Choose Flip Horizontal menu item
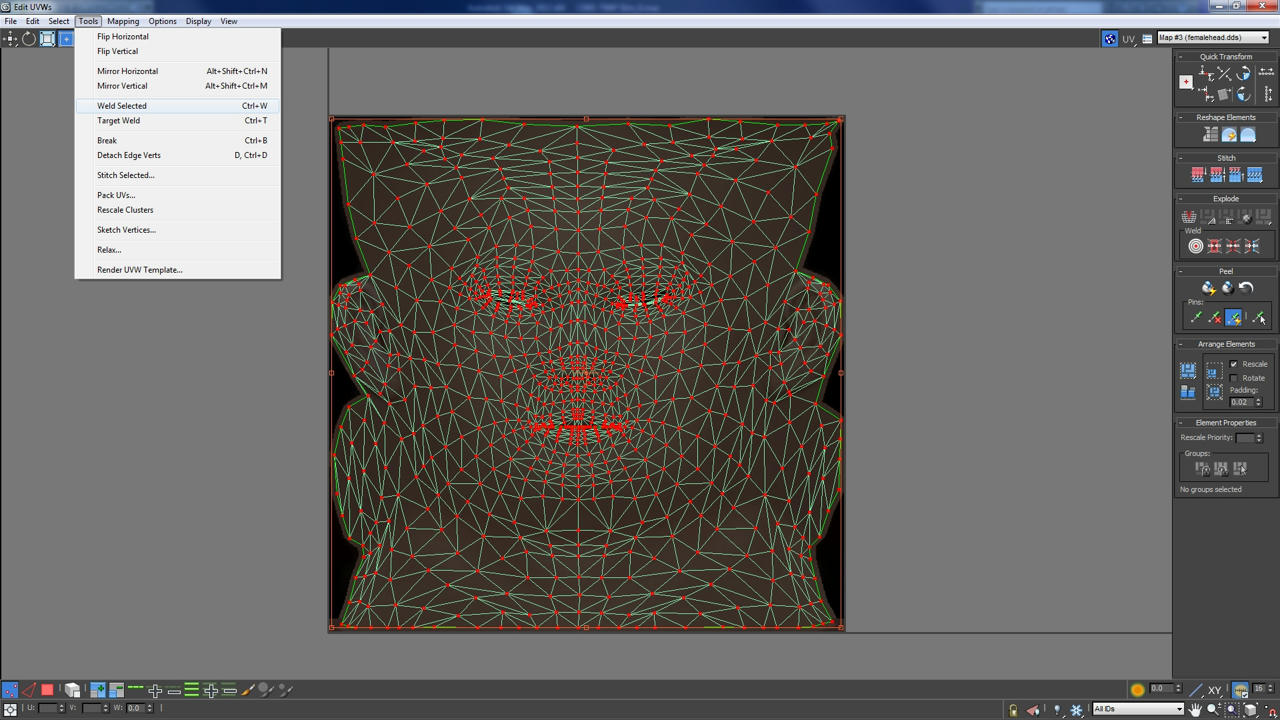 click(178, 37)
